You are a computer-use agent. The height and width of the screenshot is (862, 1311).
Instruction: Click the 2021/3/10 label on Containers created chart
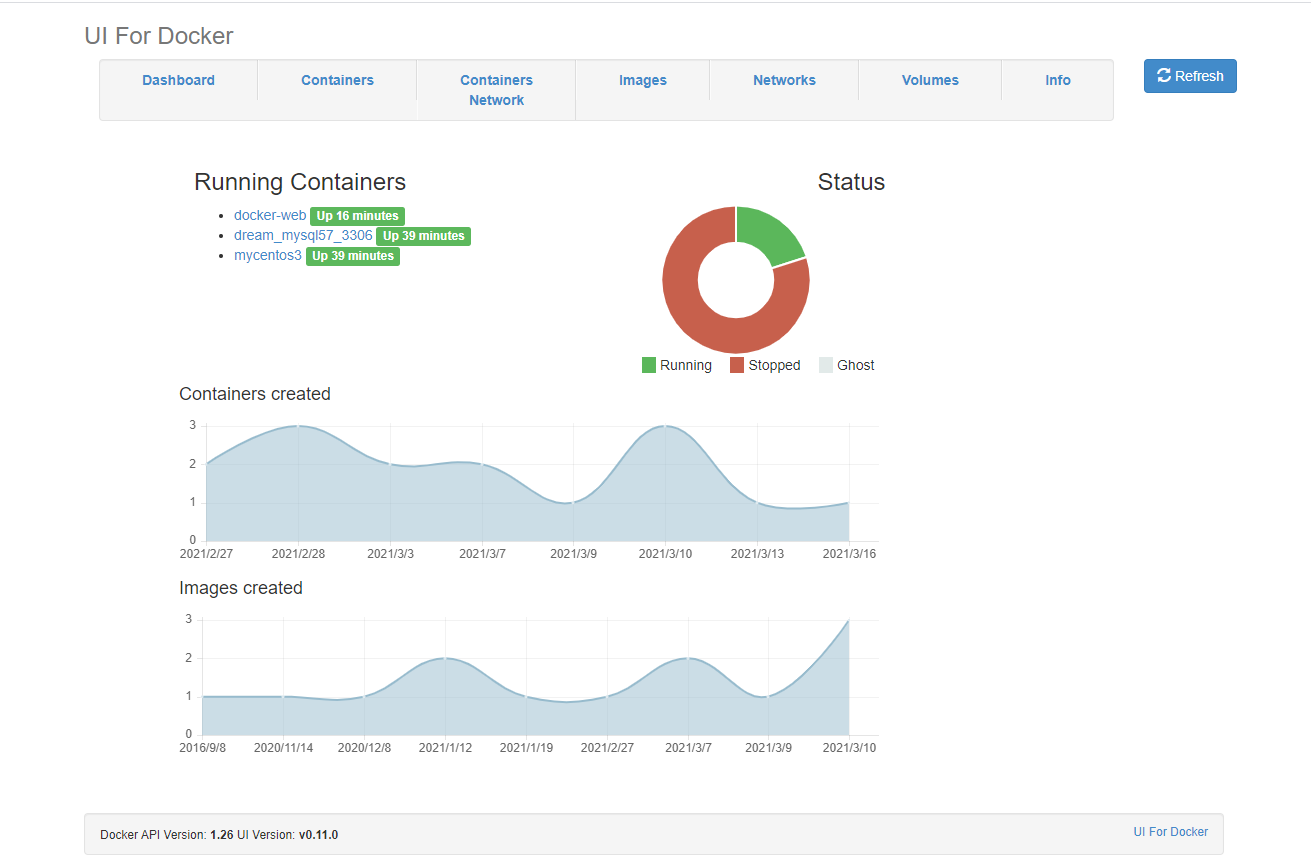point(665,554)
